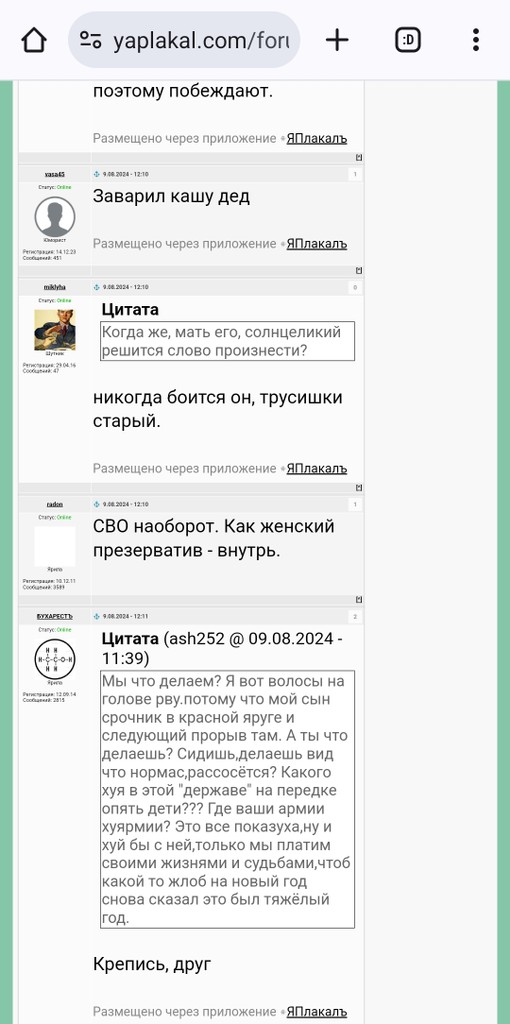Viewport: 510px width, 1024px height.
Task: Click post link icon beside miklyha's date
Action: tap(97, 287)
